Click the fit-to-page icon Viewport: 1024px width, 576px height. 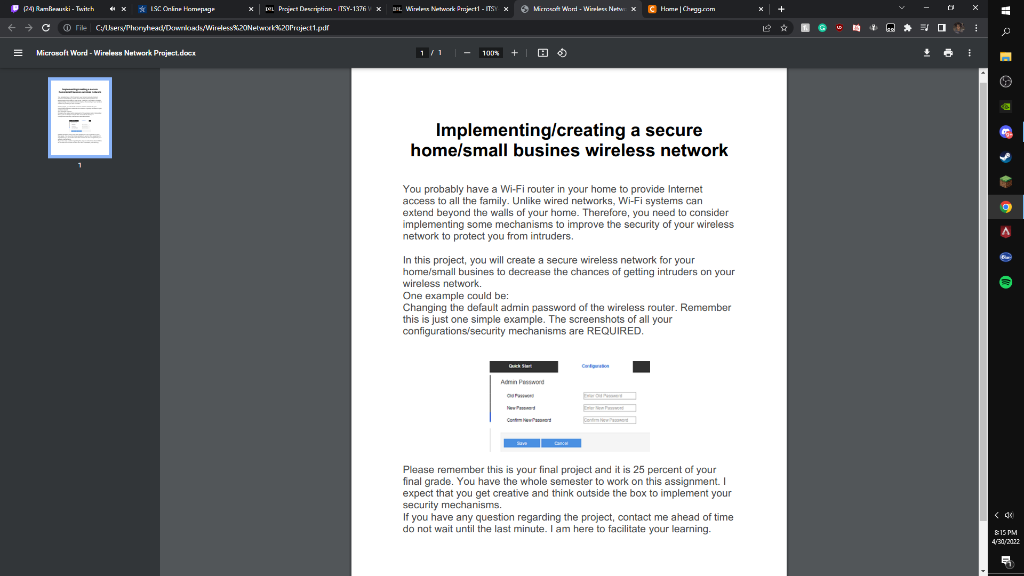pos(541,54)
